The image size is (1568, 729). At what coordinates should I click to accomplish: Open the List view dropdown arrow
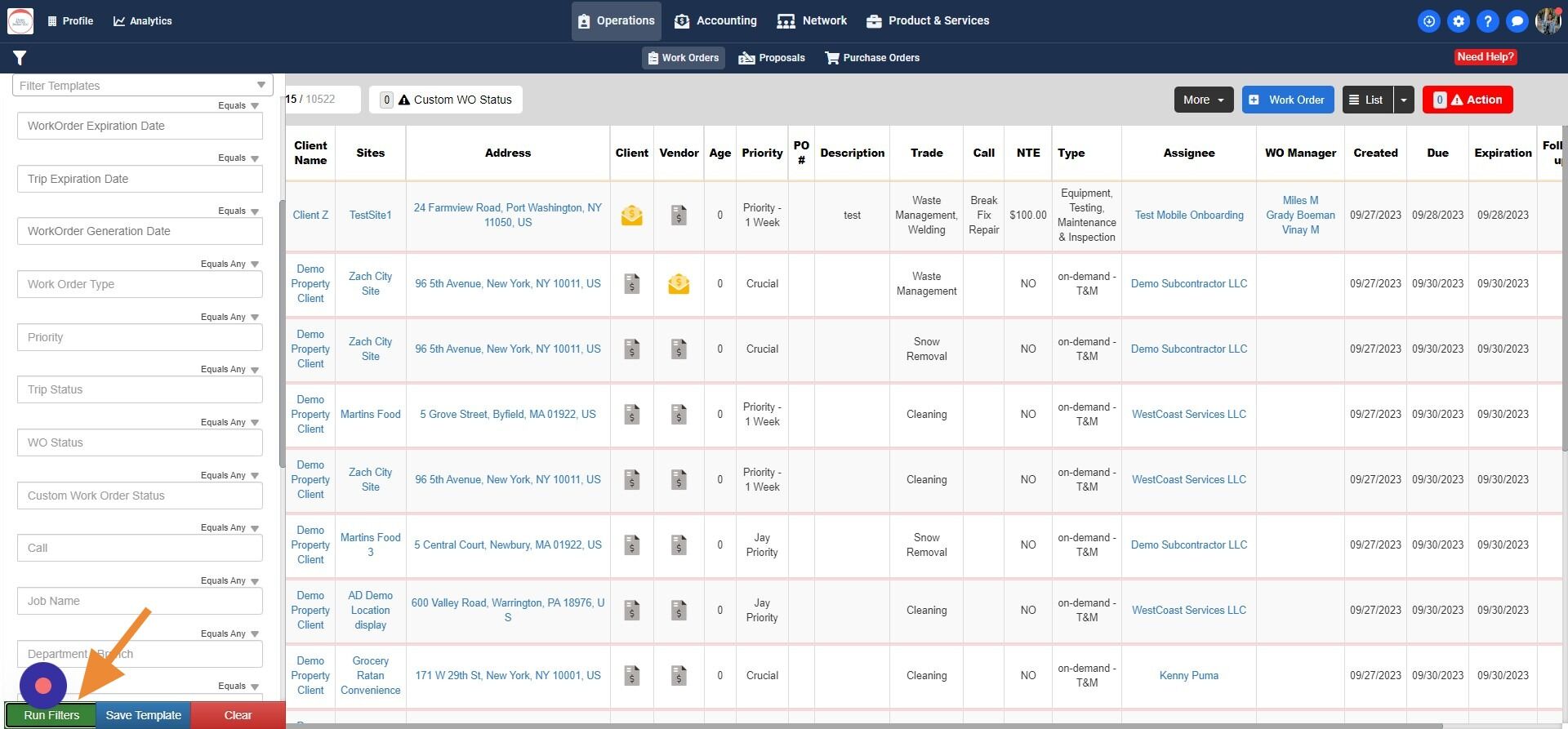[1404, 100]
